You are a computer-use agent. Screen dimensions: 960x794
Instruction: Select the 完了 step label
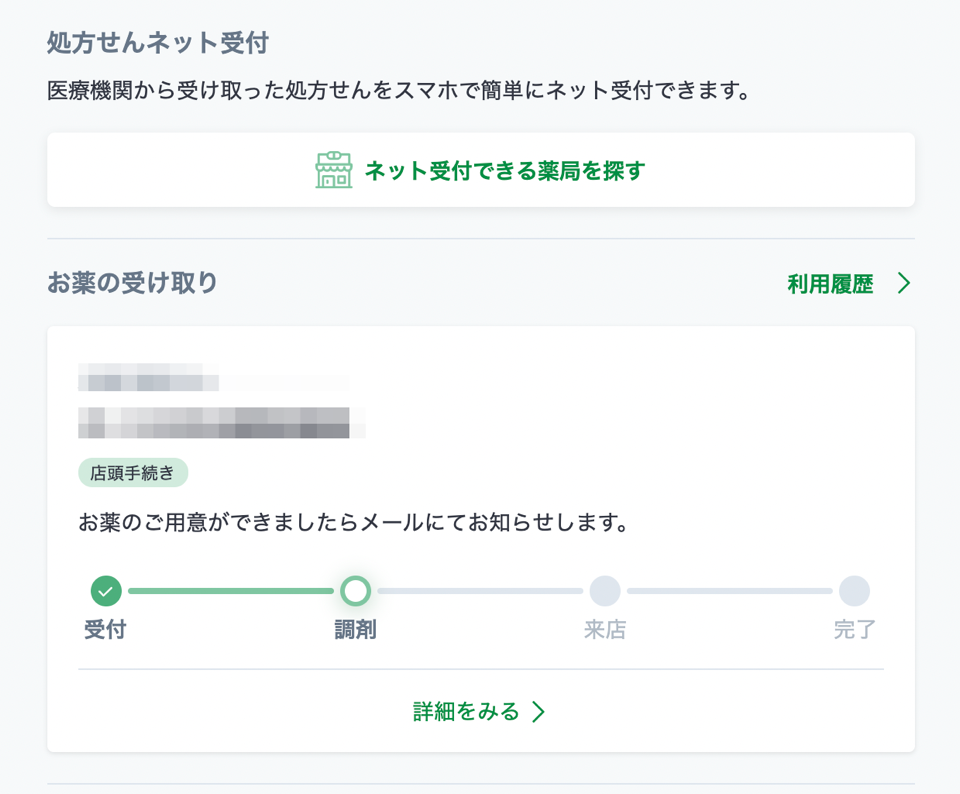point(854,630)
